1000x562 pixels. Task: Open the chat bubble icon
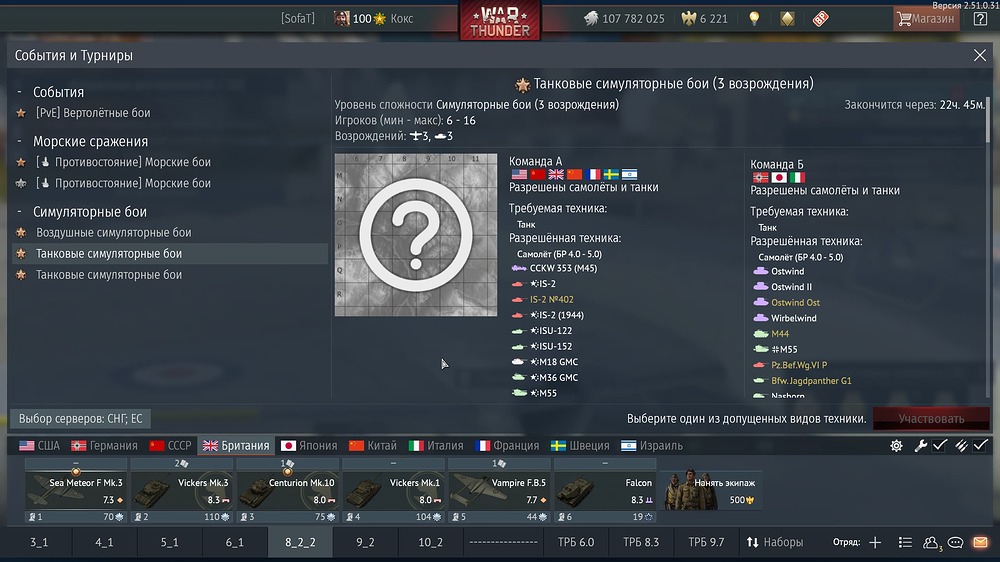[955, 542]
